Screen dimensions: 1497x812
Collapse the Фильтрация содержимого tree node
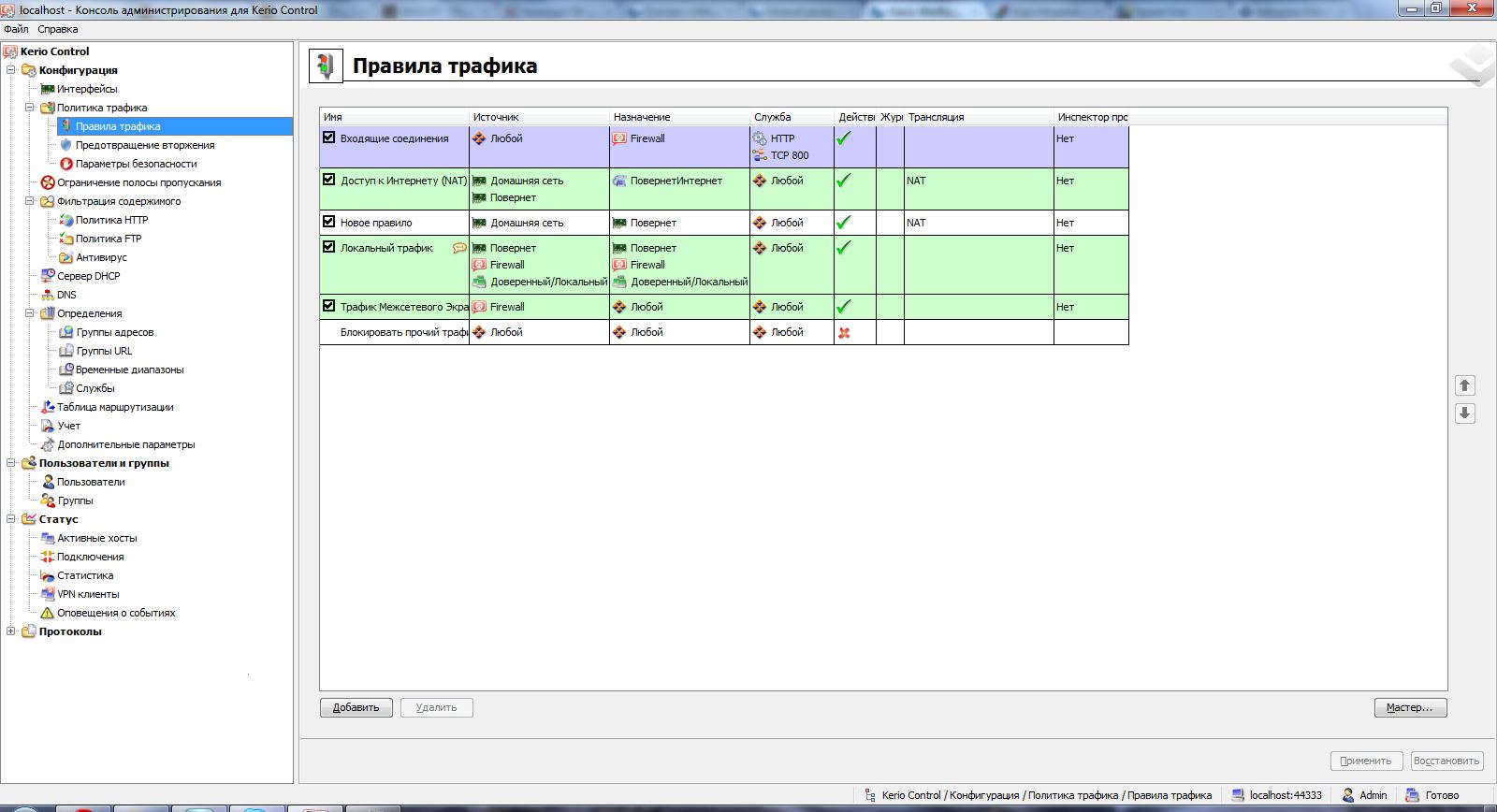point(30,201)
